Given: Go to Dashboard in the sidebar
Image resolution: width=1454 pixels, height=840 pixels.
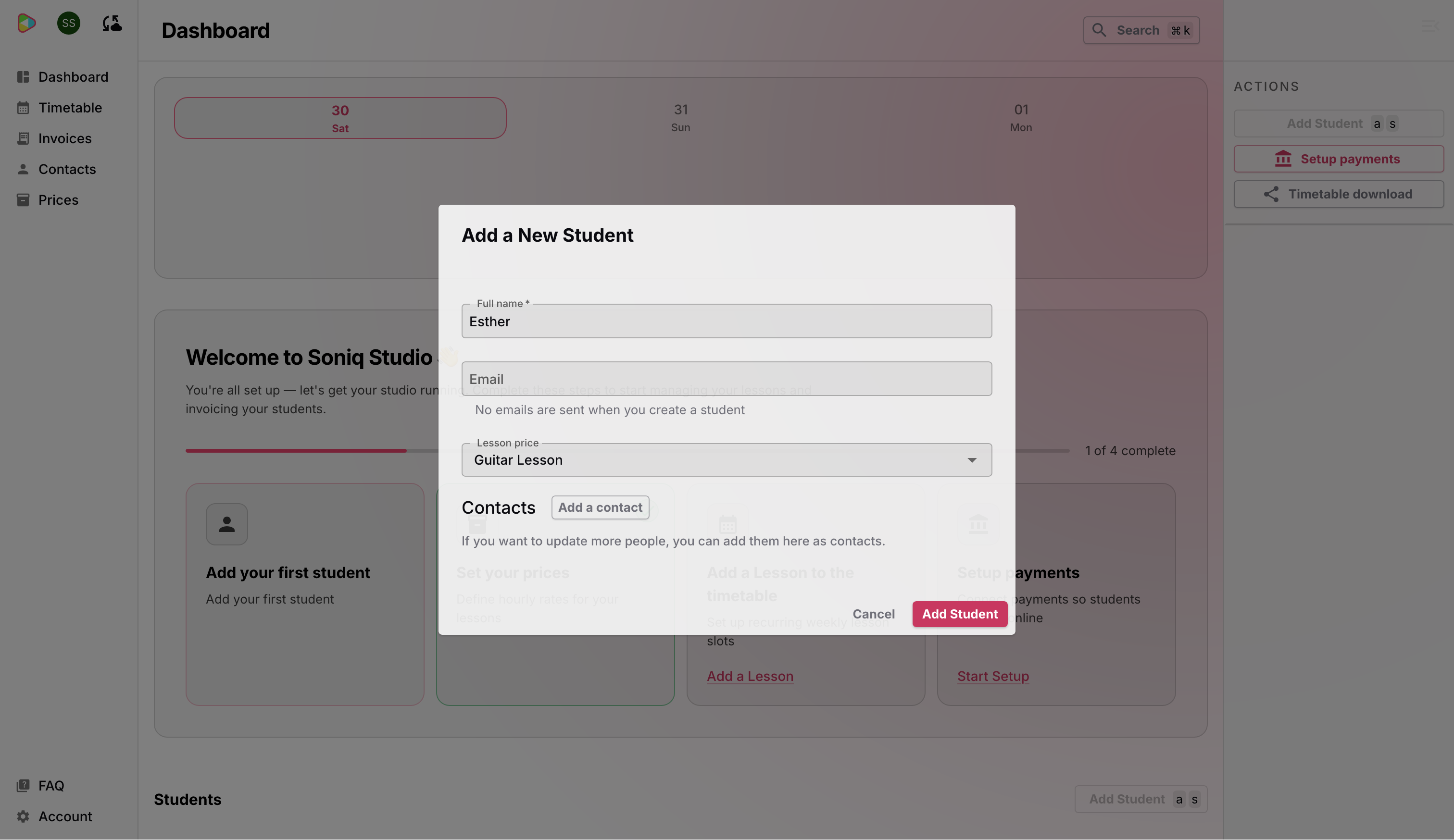Looking at the screenshot, I should pos(69,77).
